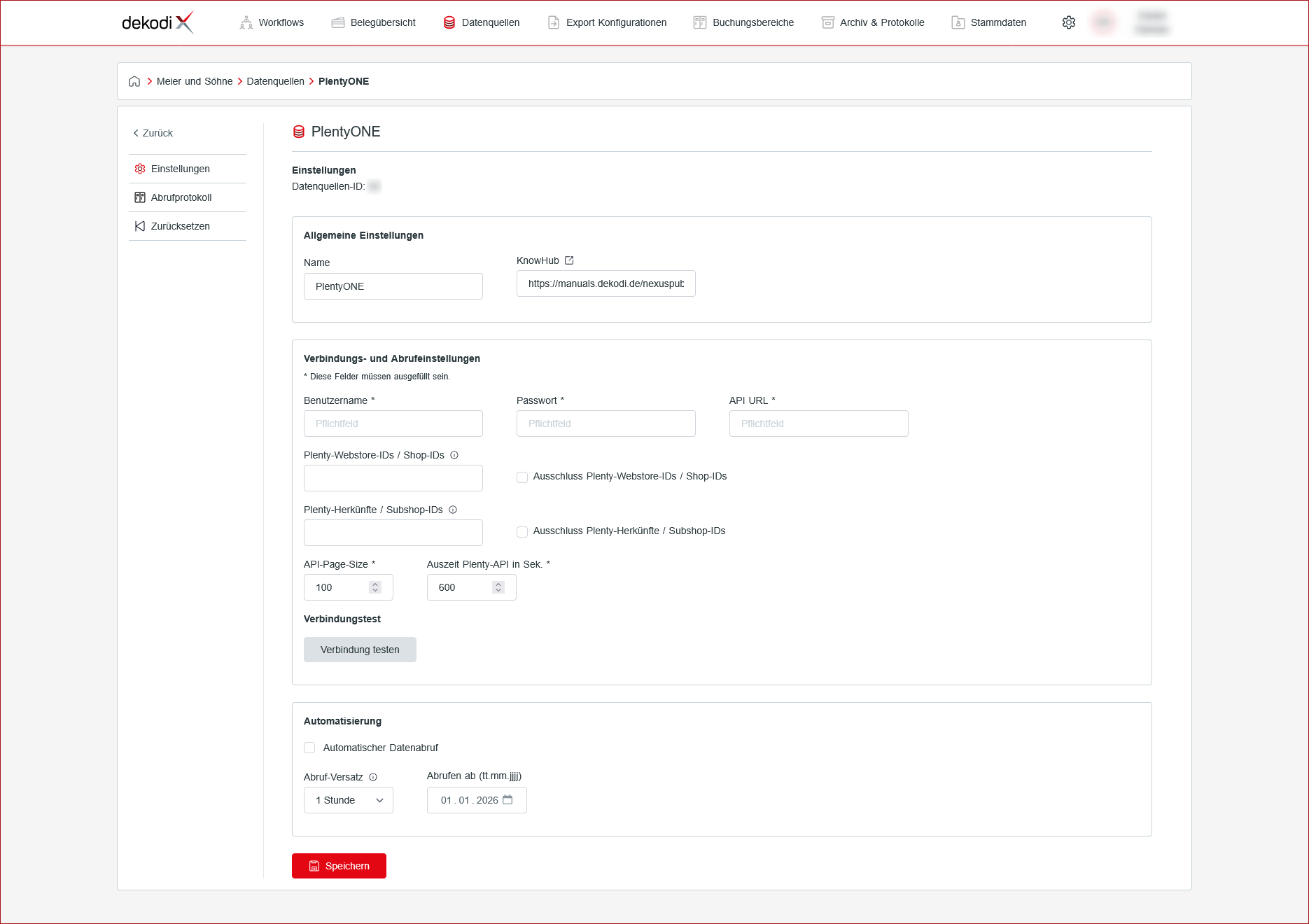This screenshot has height=924, width=1309.
Task: Click info icon next to Plenty-Webstore-IDs
Action: coord(454,455)
